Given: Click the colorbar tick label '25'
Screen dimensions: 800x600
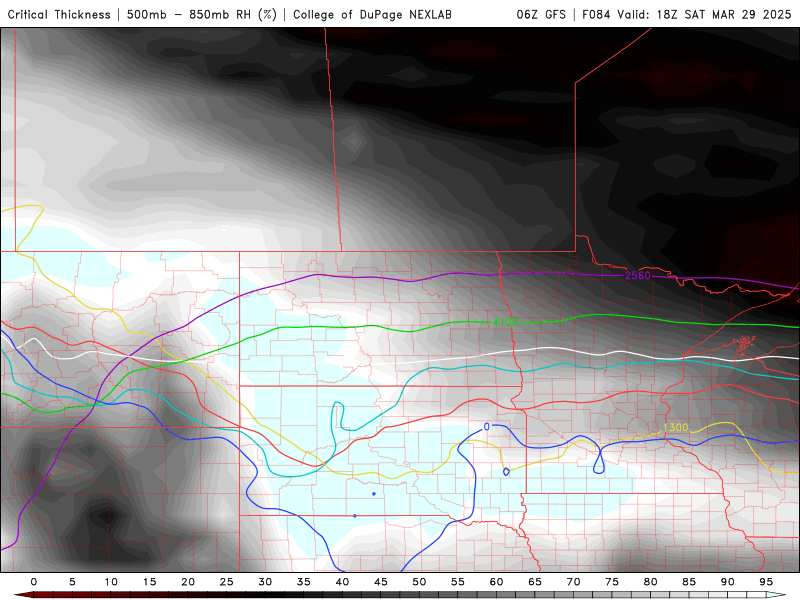Looking at the screenshot, I should tap(227, 582).
